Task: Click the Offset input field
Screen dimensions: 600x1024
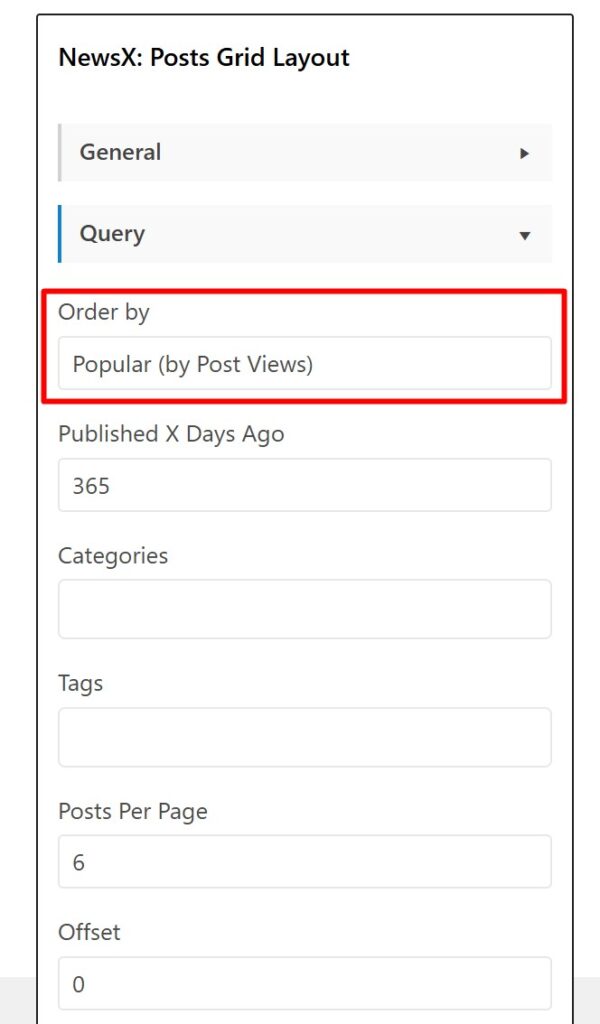Action: click(x=304, y=984)
